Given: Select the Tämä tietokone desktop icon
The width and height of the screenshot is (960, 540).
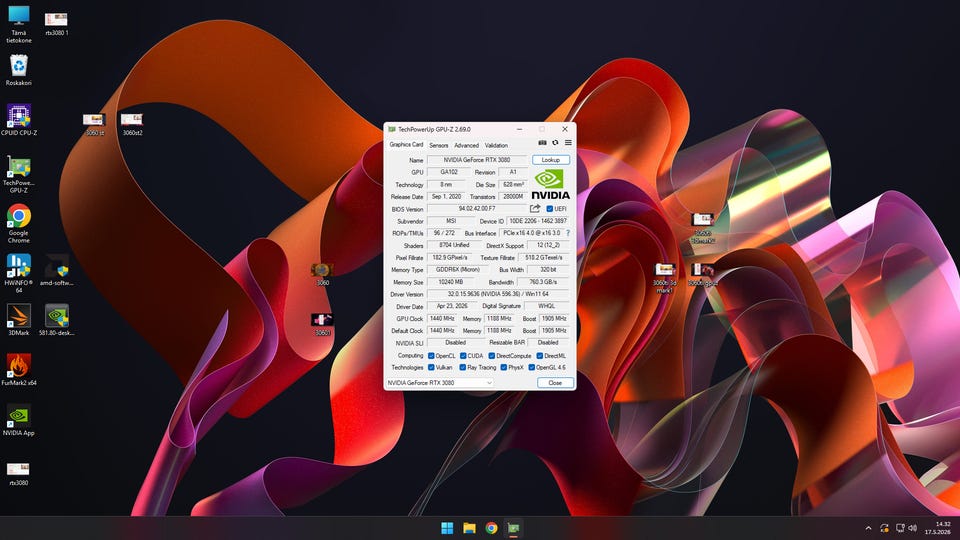Looking at the screenshot, I should (x=18, y=24).
